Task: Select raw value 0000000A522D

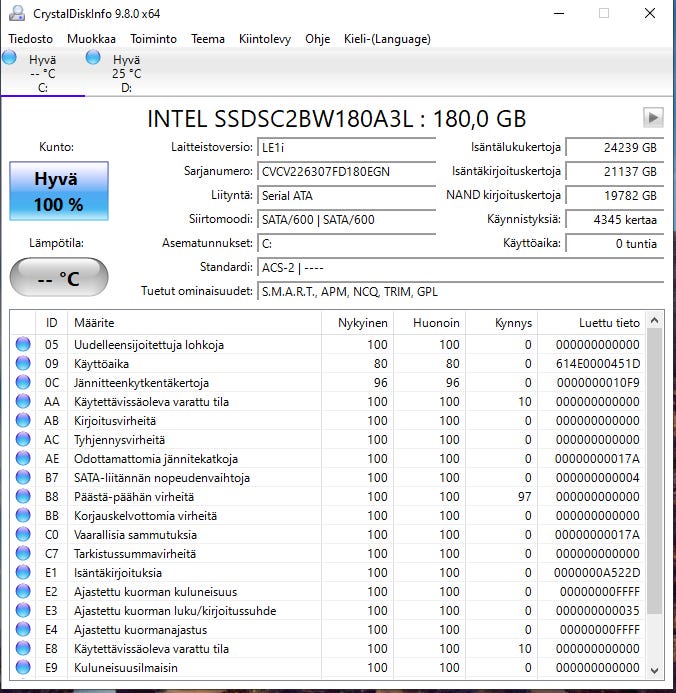Action: (597, 573)
